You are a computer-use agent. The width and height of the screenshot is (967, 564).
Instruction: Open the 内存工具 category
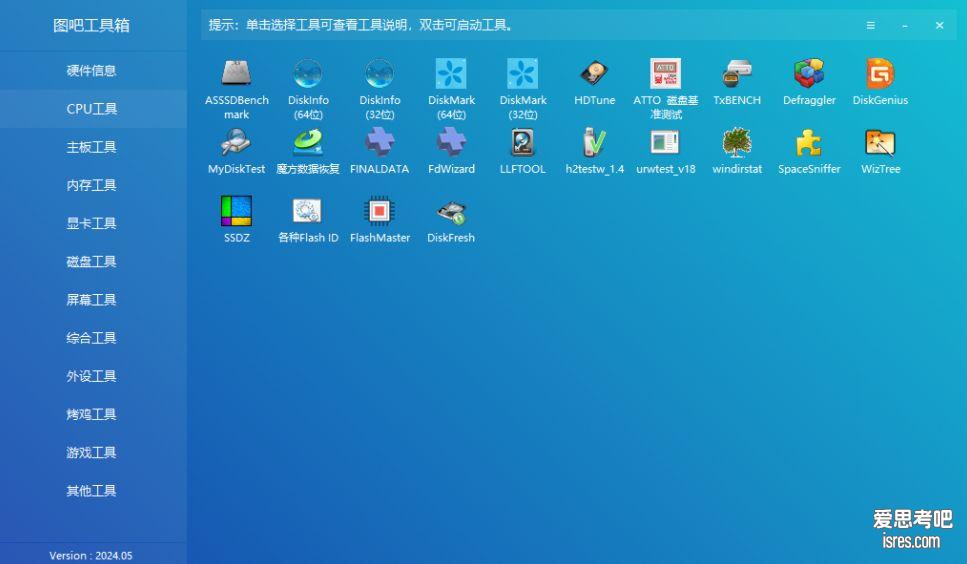coord(93,185)
